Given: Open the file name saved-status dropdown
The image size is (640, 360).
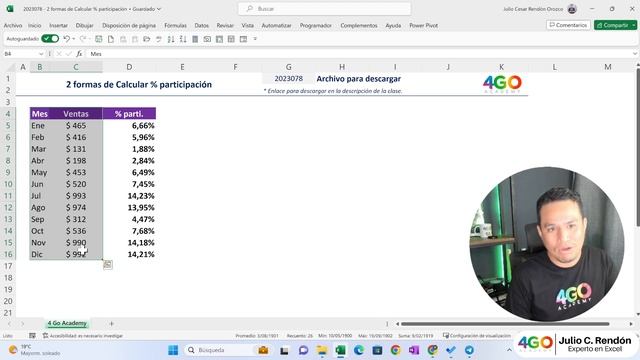Looking at the screenshot, I should tap(159, 9).
